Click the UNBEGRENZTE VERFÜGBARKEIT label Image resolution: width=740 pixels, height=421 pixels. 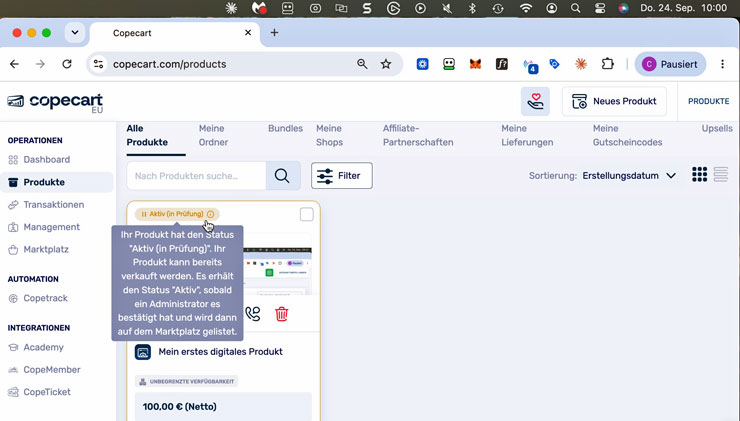click(186, 381)
